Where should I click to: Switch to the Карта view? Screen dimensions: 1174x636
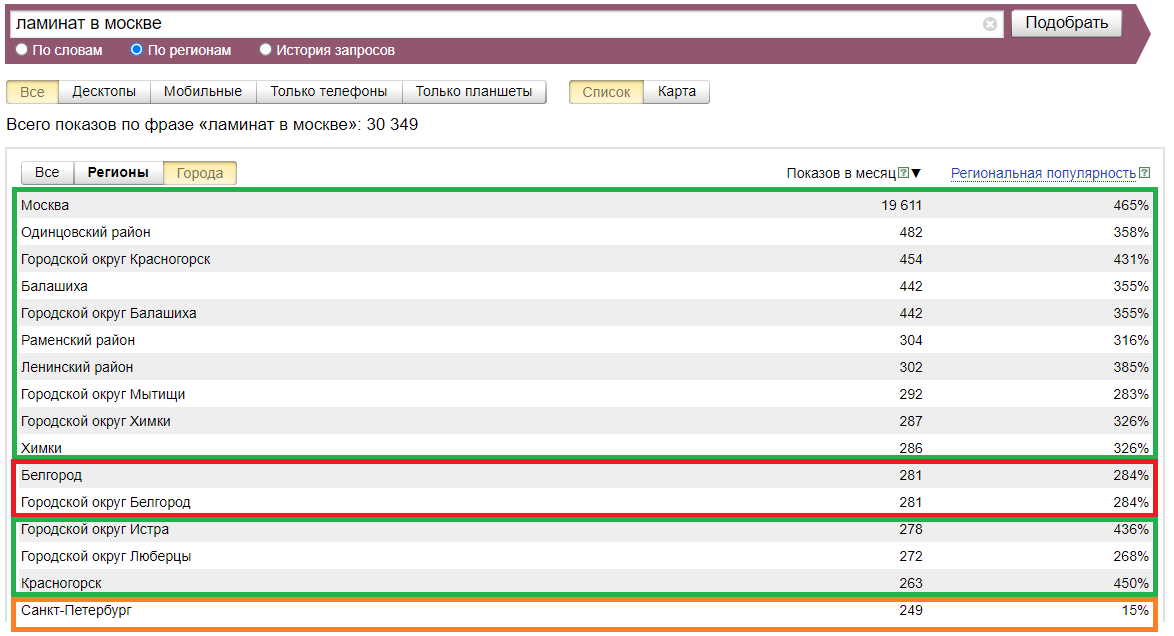coord(677,92)
